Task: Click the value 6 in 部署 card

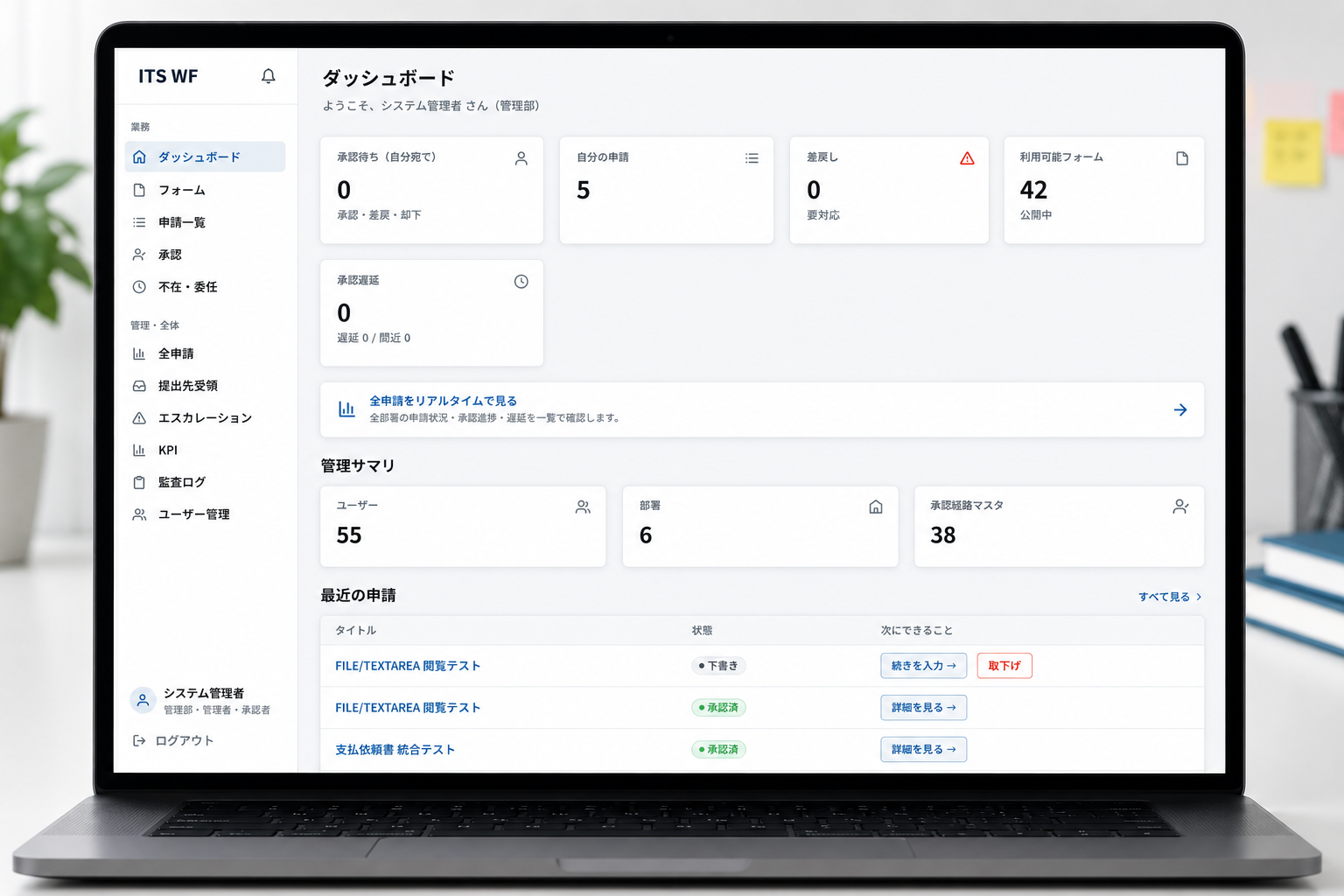Action: (x=646, y=535)
